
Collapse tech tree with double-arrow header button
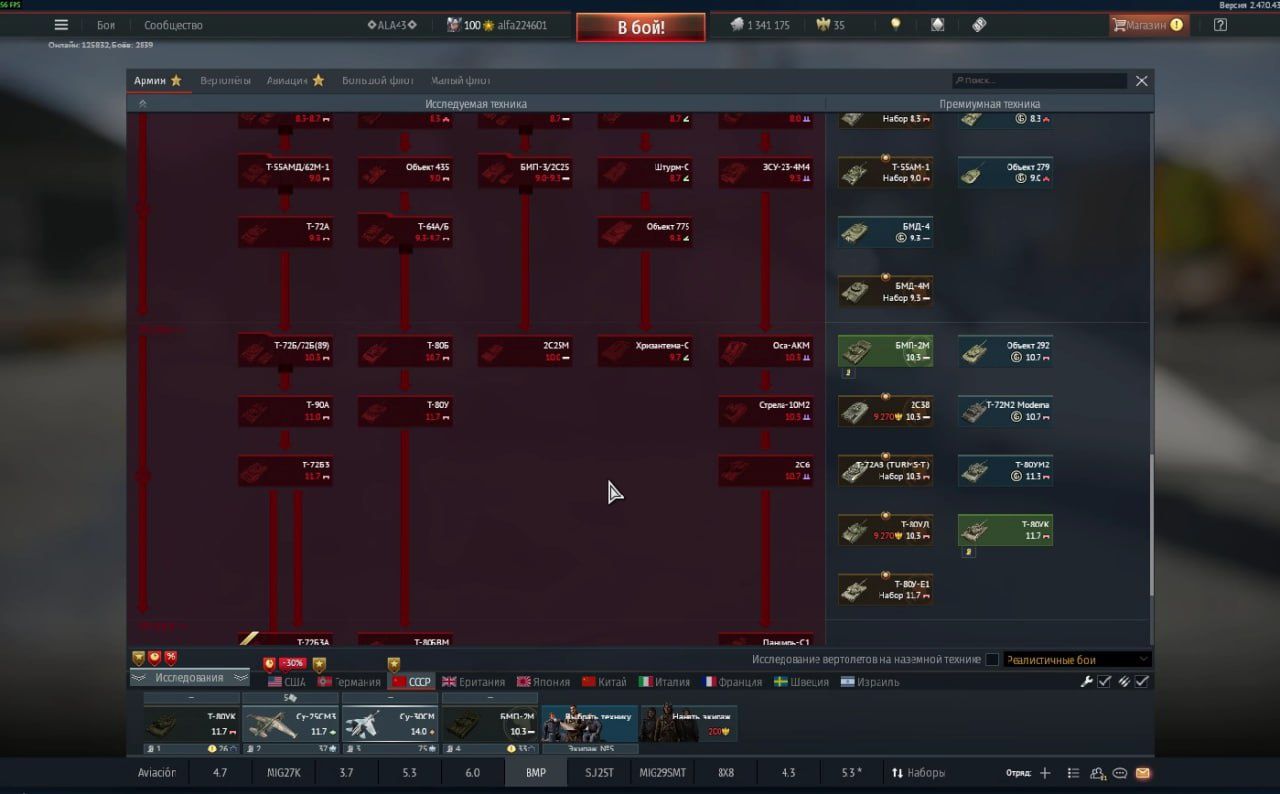pyautogui.click(x=142, y=104)
